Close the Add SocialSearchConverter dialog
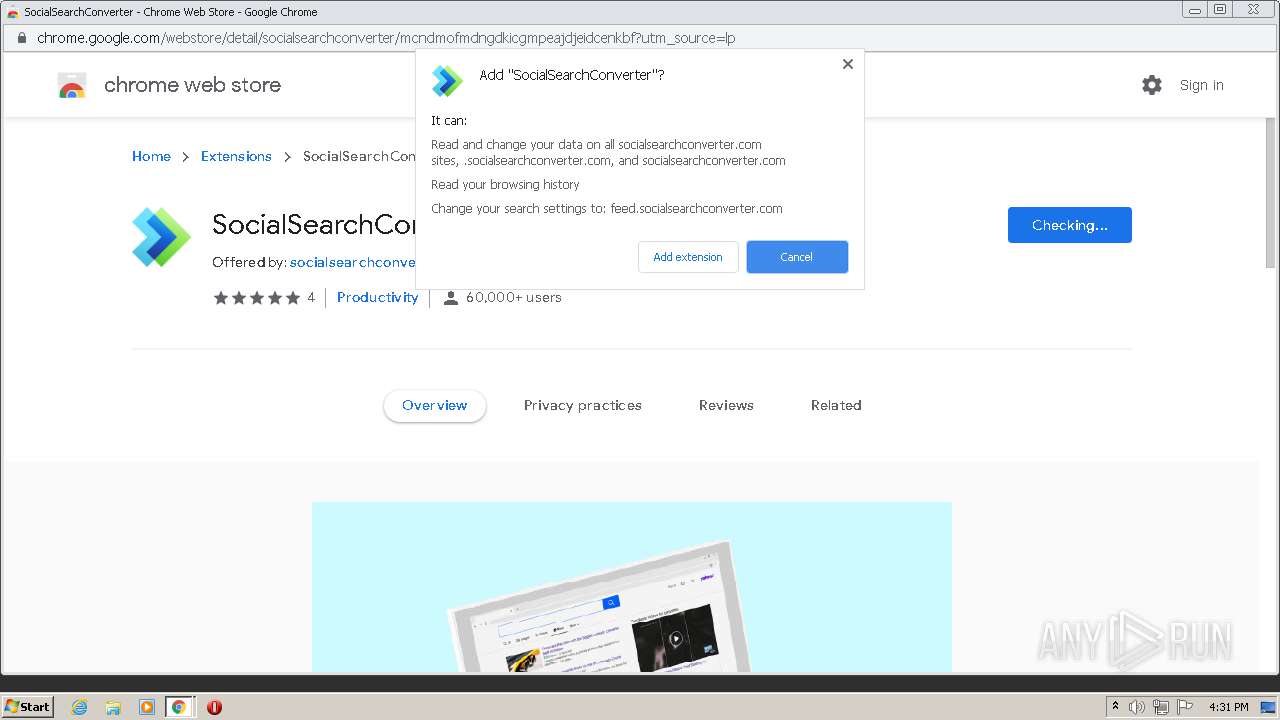Viewport: 1280px width, 720px height. pyautogui.click(x=847, y=64)
